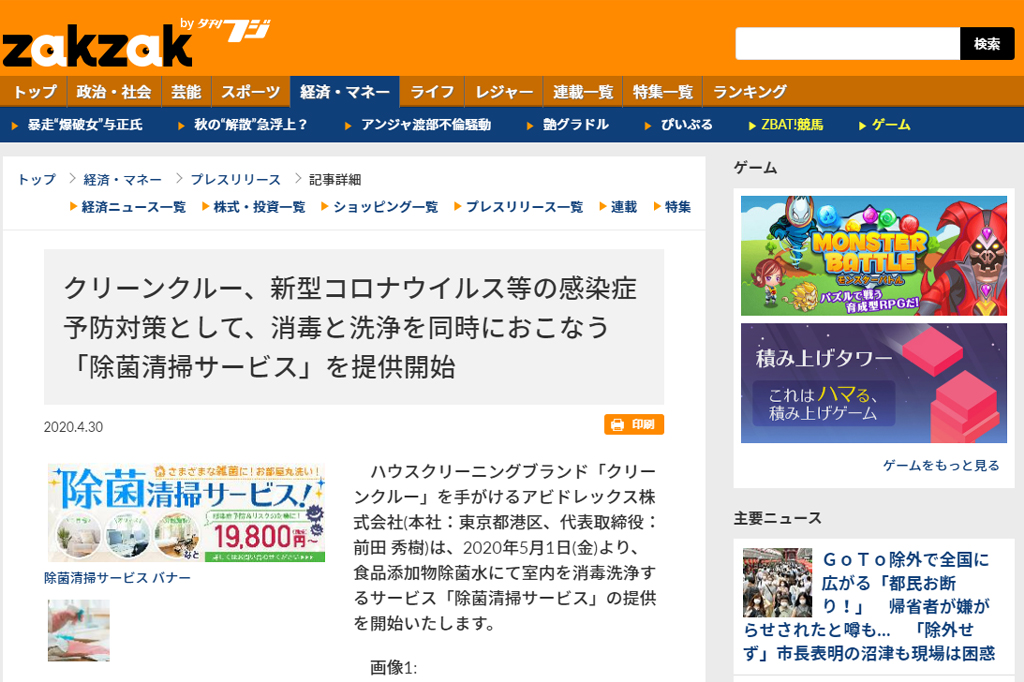Open the スポーツ navigation tab

pos(251,92)
